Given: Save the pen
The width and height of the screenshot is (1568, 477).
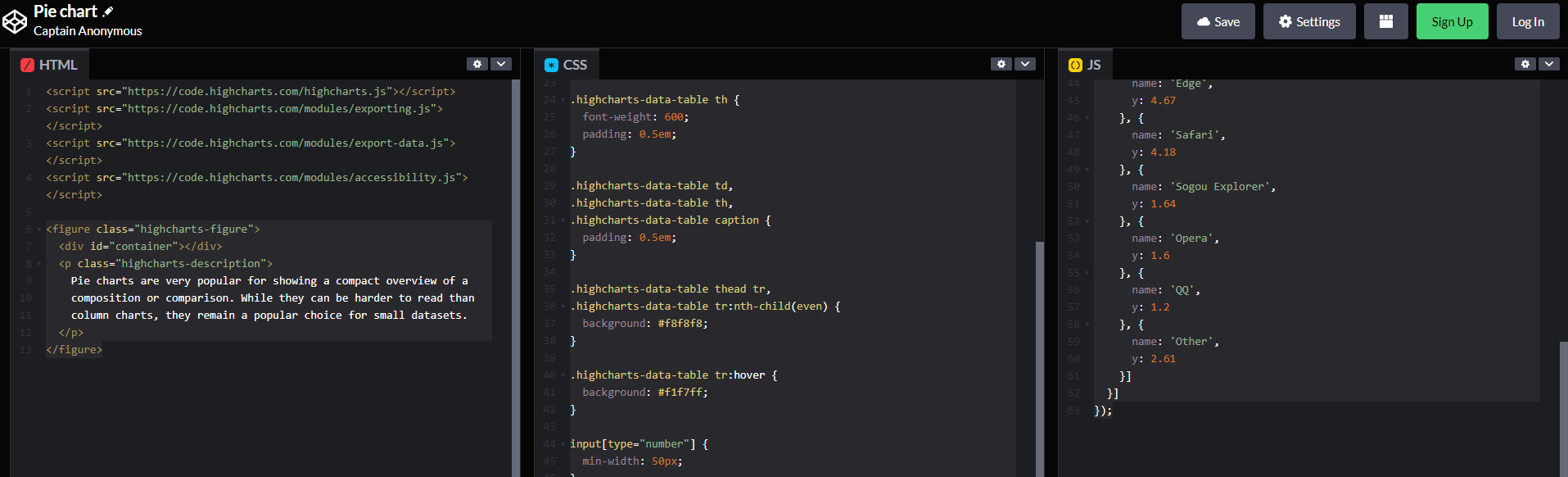Looking at the screenshot, I should point(1218,21).
